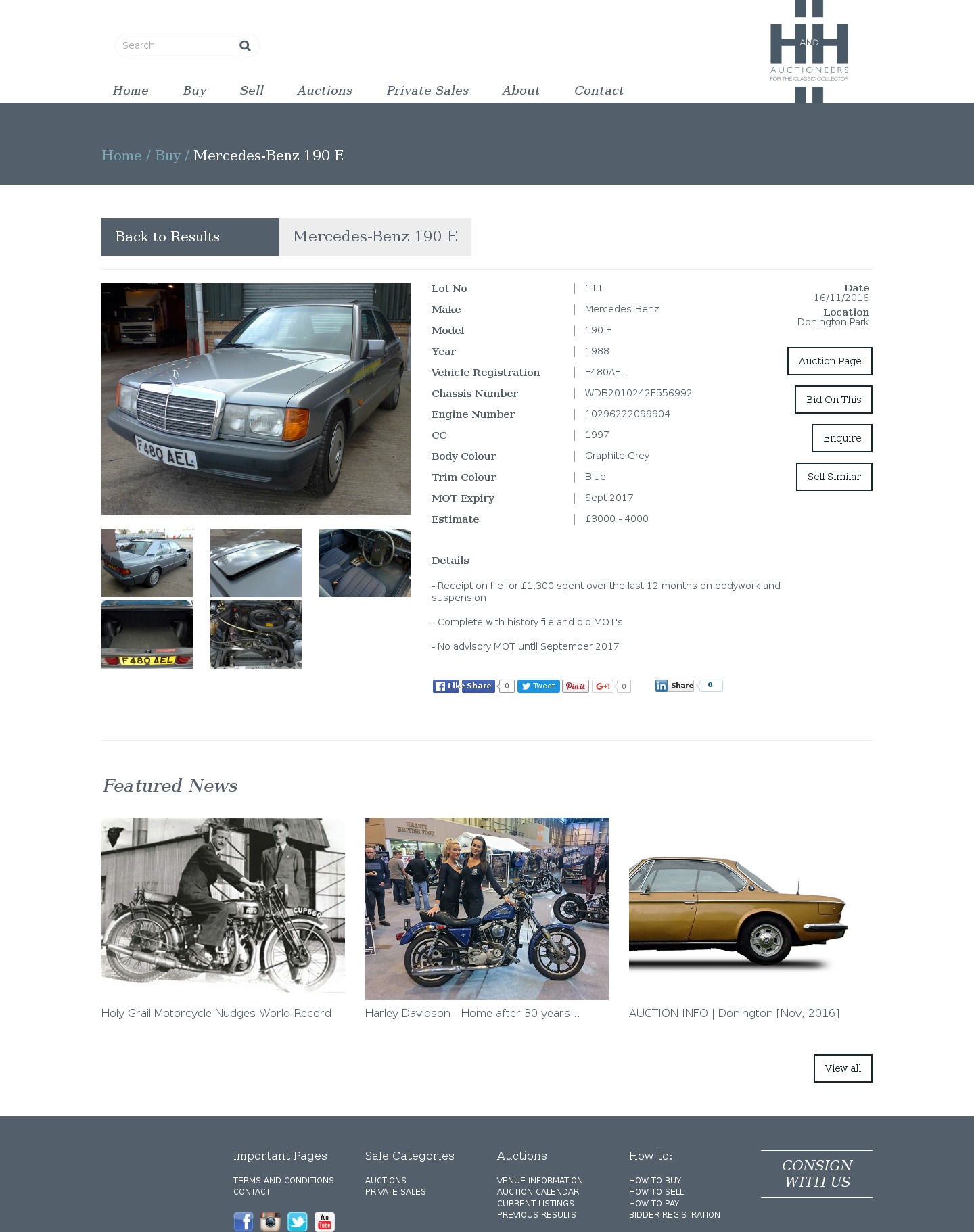Open the engine bay thumbnail
The width and height of the screenshot is (974, 1232).
[256, 634]
